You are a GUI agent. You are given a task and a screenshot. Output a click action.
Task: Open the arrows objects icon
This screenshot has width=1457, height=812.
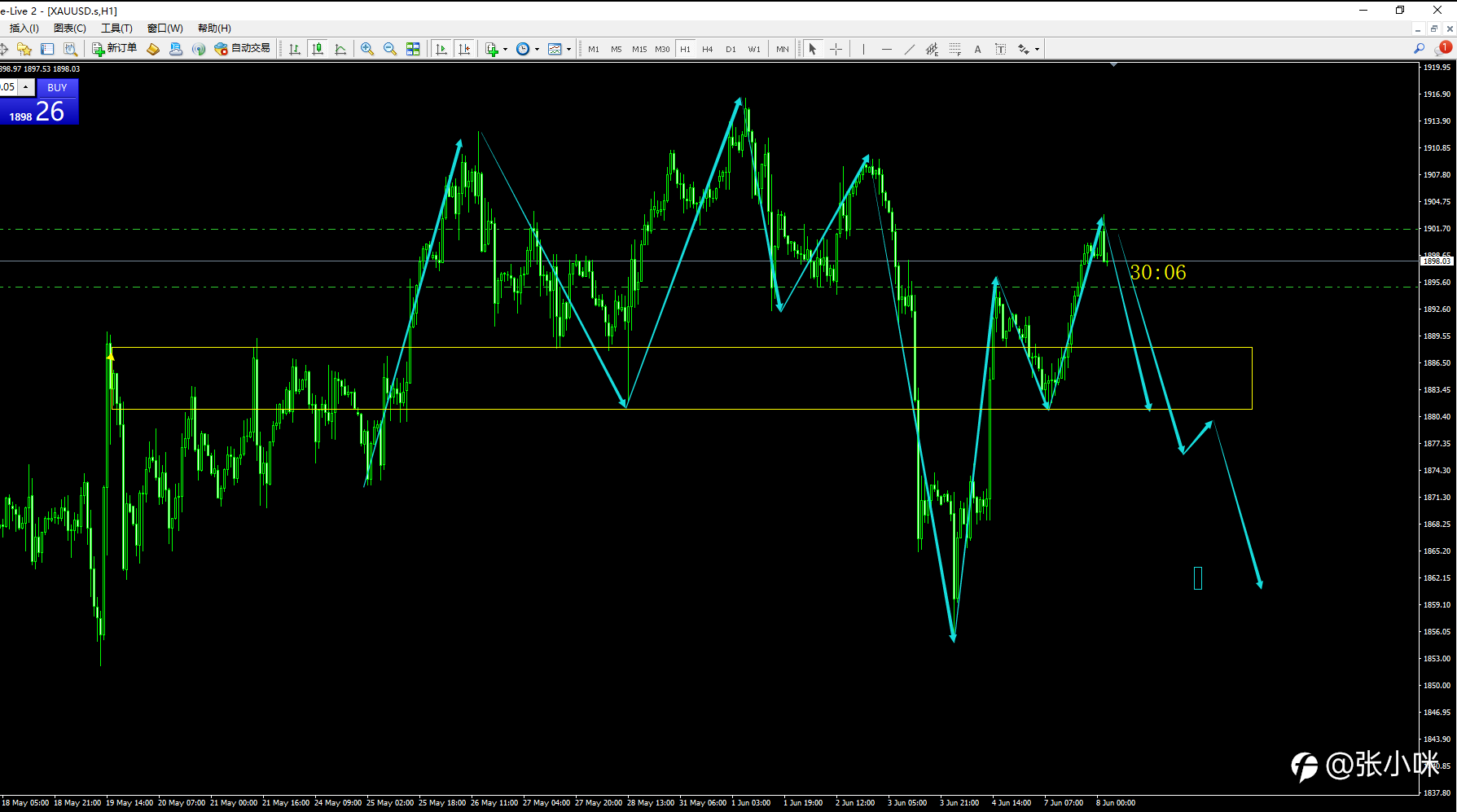(1024, 49)
